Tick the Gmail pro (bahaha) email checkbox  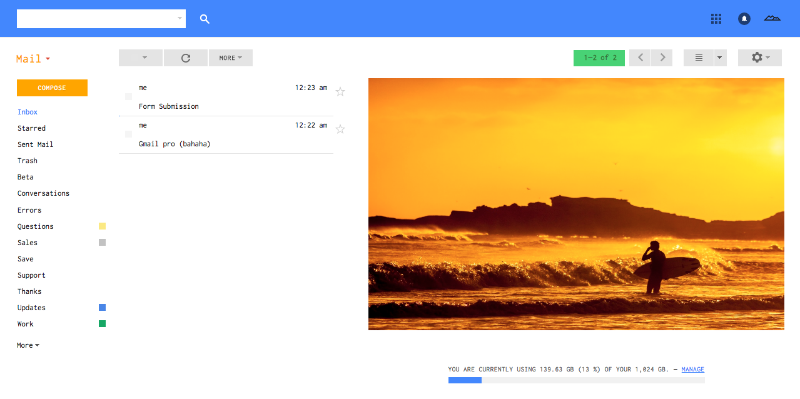click(129, 134)
